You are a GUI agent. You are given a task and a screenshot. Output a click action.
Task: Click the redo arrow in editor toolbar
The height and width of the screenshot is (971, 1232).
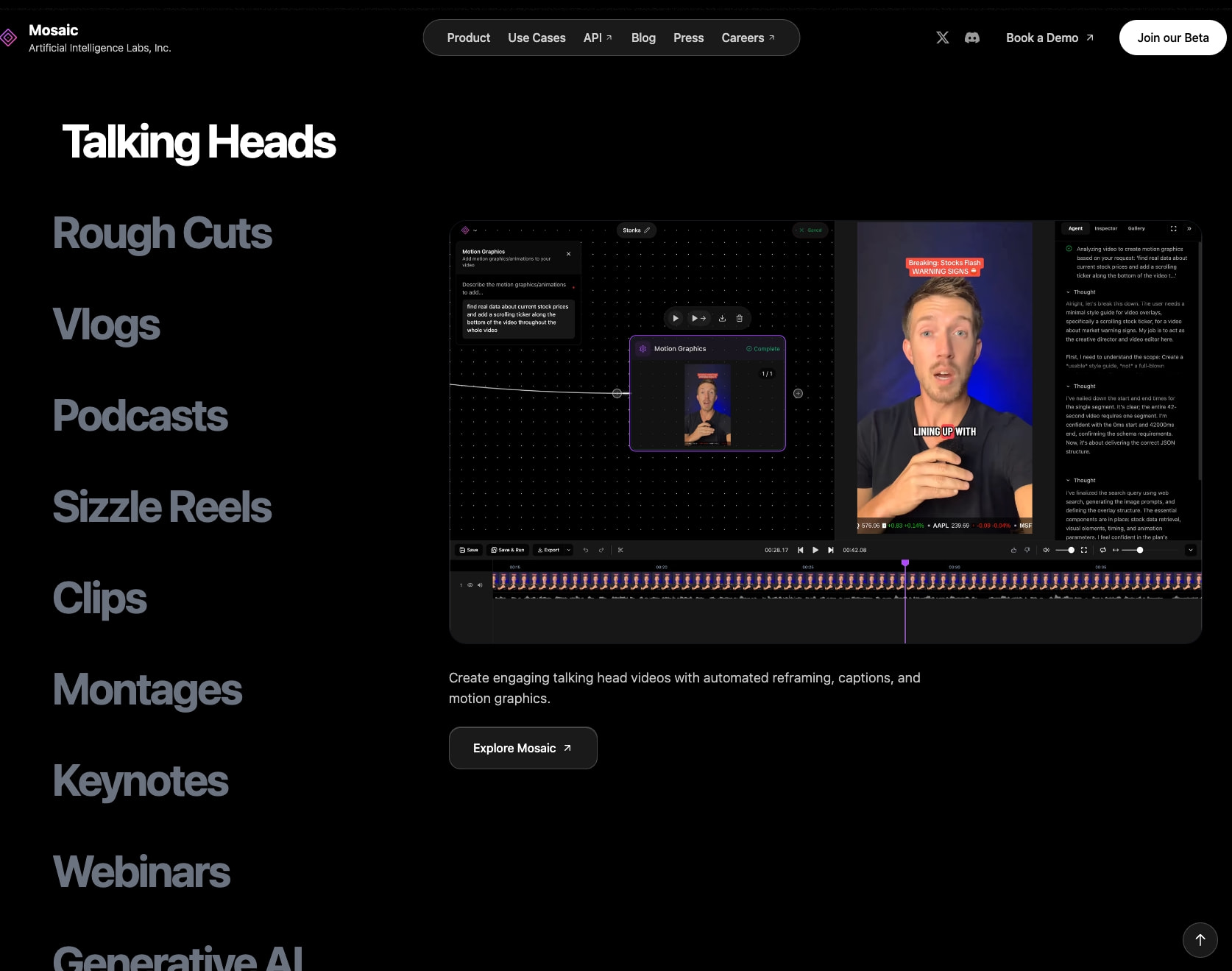[x=601, y=550]
